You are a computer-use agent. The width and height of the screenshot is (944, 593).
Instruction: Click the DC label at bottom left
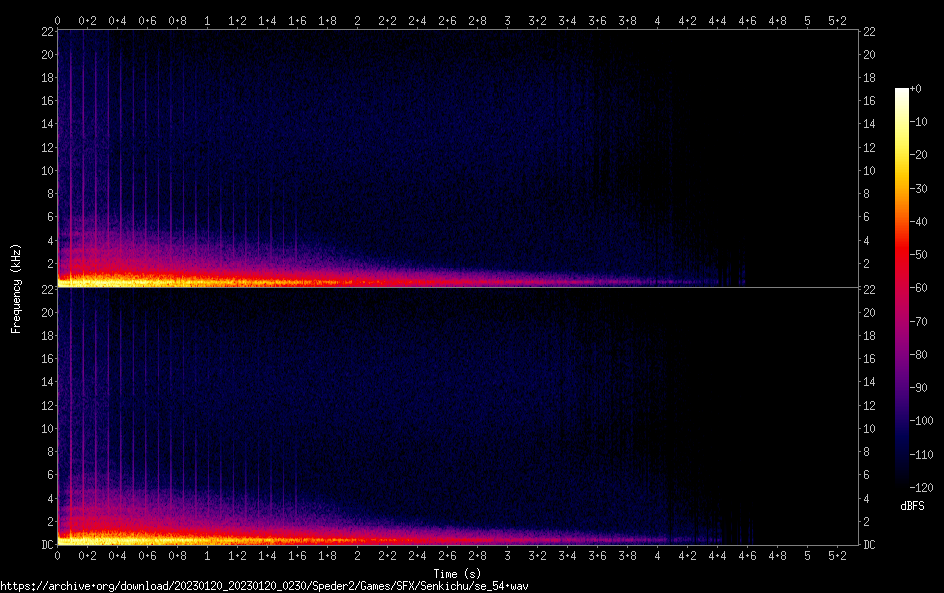(46, 545)
